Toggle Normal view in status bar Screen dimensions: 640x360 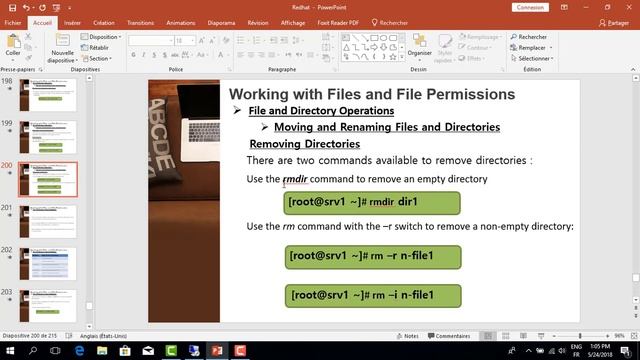488,336
